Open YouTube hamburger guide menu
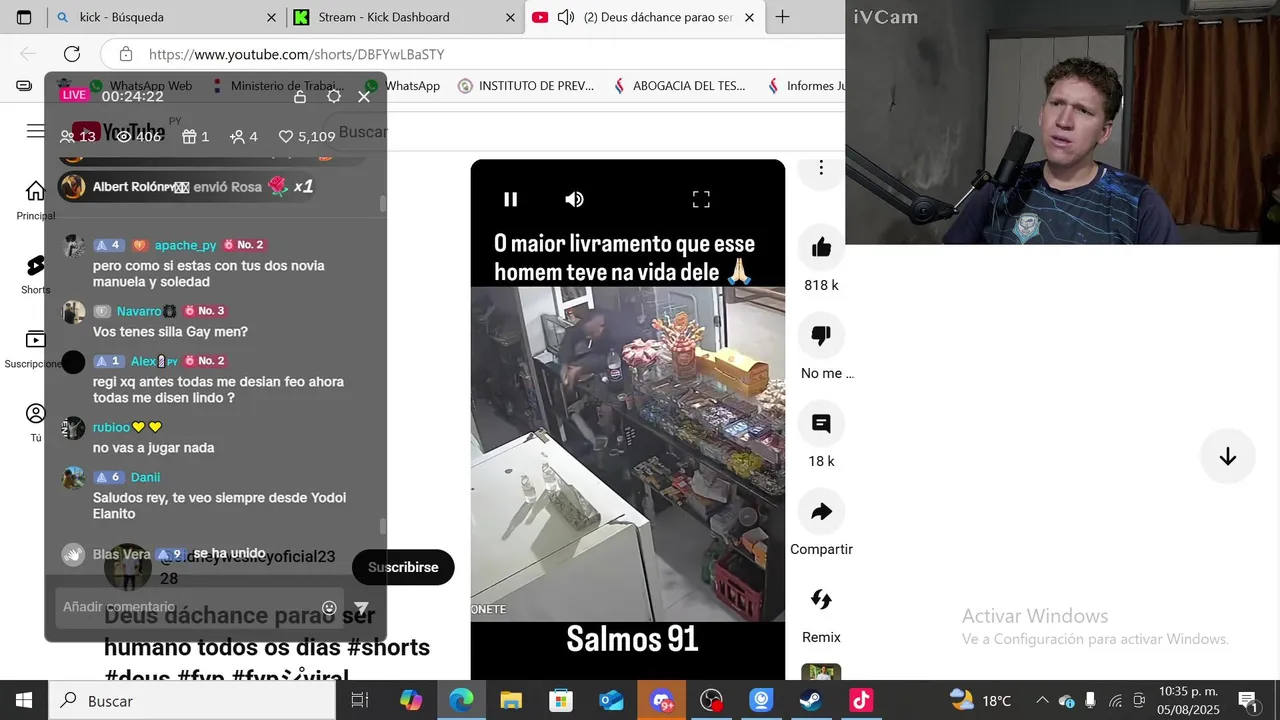Image resolution: width=1280 pixels, height=720 pixels. (35, 131)
